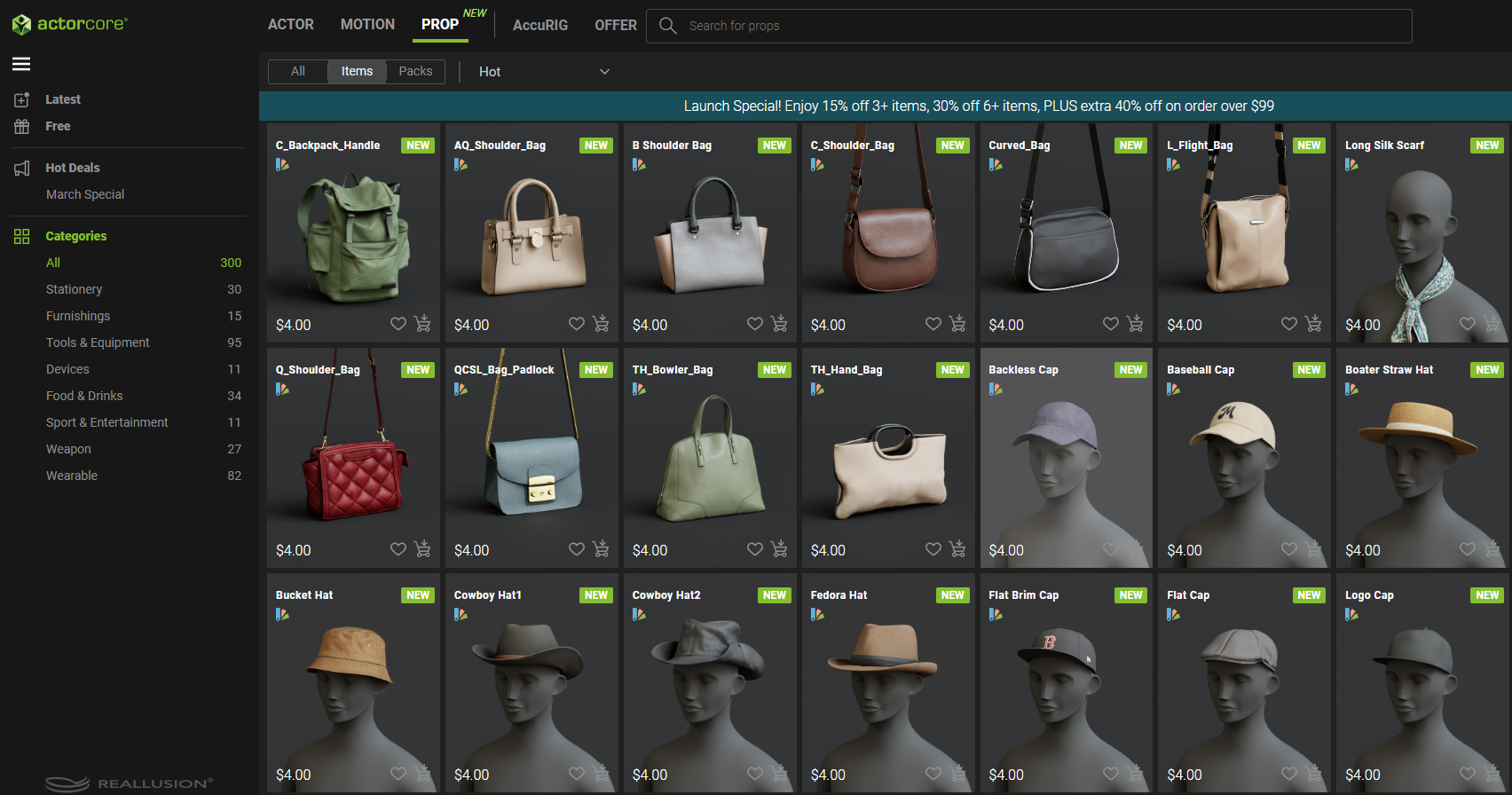Add L_Flight_Bag to cart
1512x795 pixels.
1313,323
